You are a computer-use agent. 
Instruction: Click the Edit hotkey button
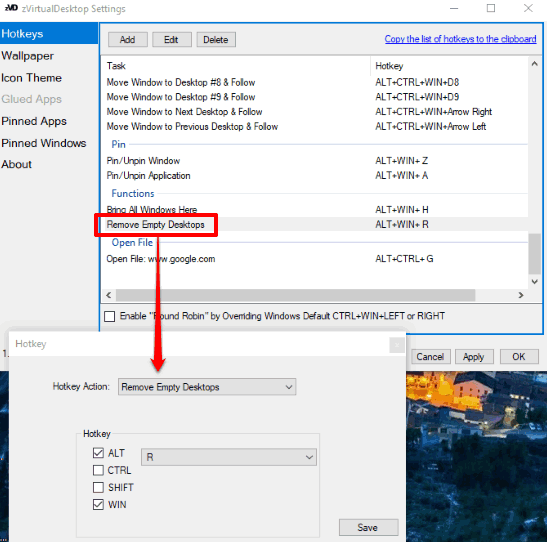(171, 39)
